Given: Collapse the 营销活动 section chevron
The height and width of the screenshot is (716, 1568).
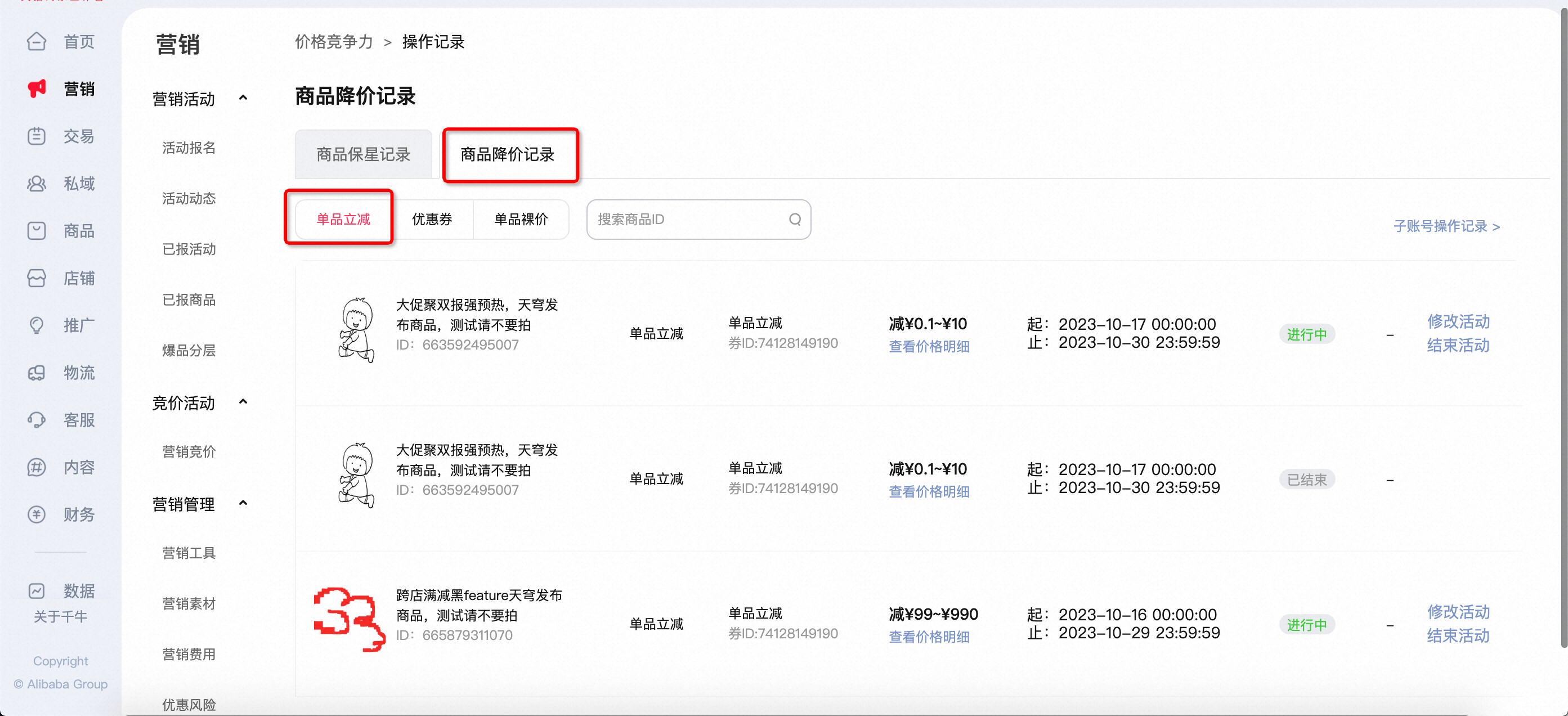Looking at the screenshot, I should [243, 97].
